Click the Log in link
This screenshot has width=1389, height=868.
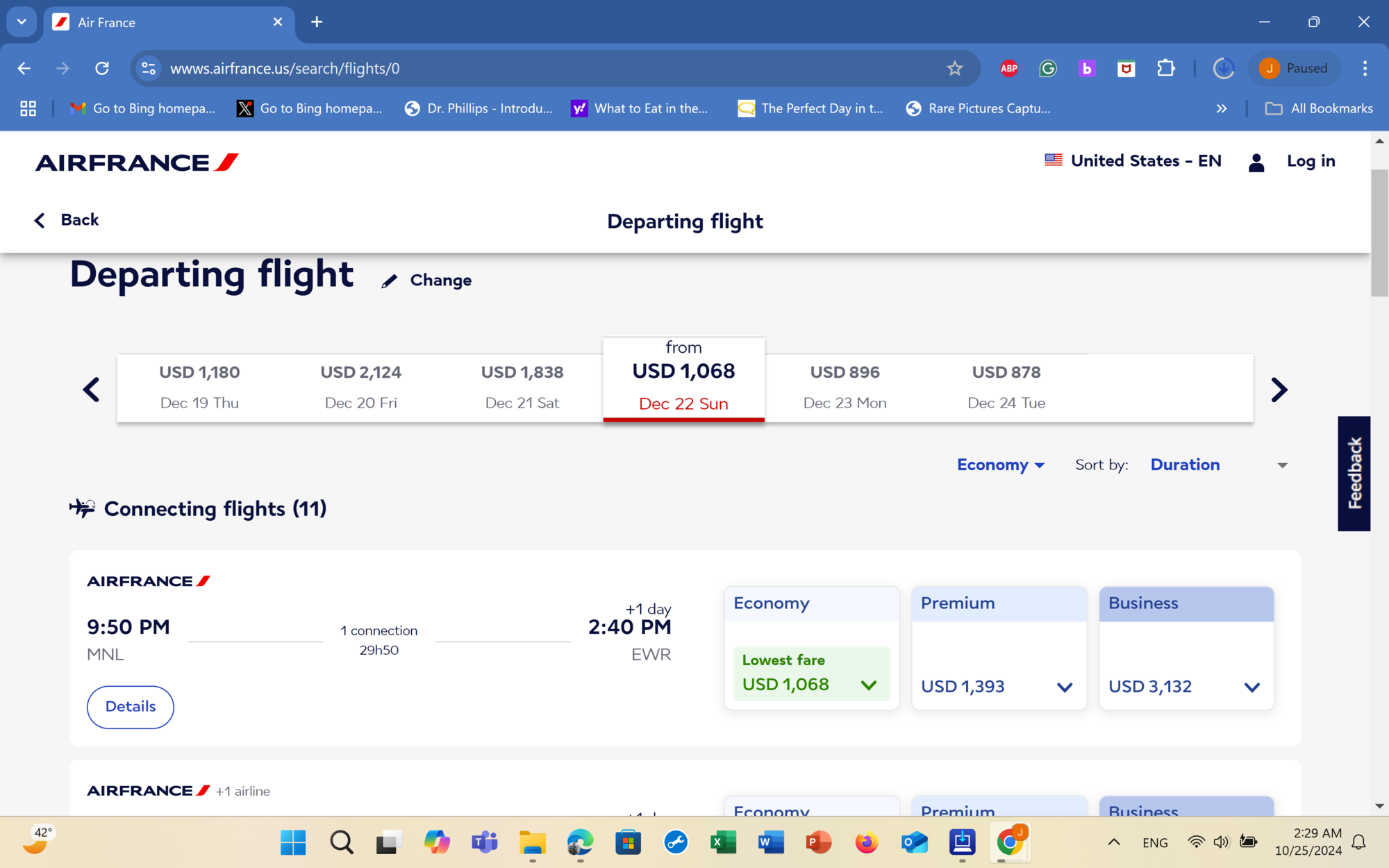pos(1311,161)
